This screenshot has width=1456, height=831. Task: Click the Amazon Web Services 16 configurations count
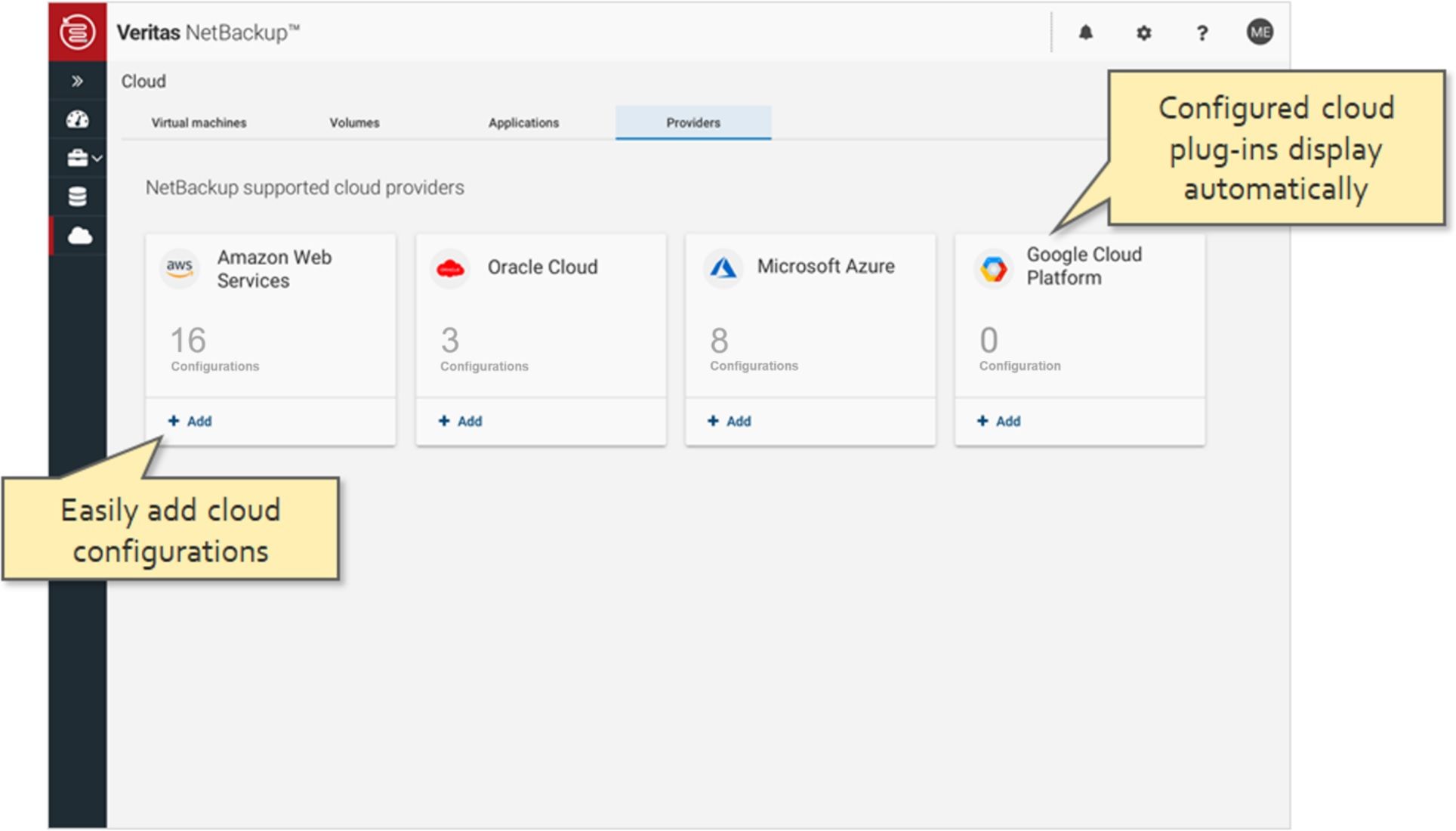(x=188, y=341)
